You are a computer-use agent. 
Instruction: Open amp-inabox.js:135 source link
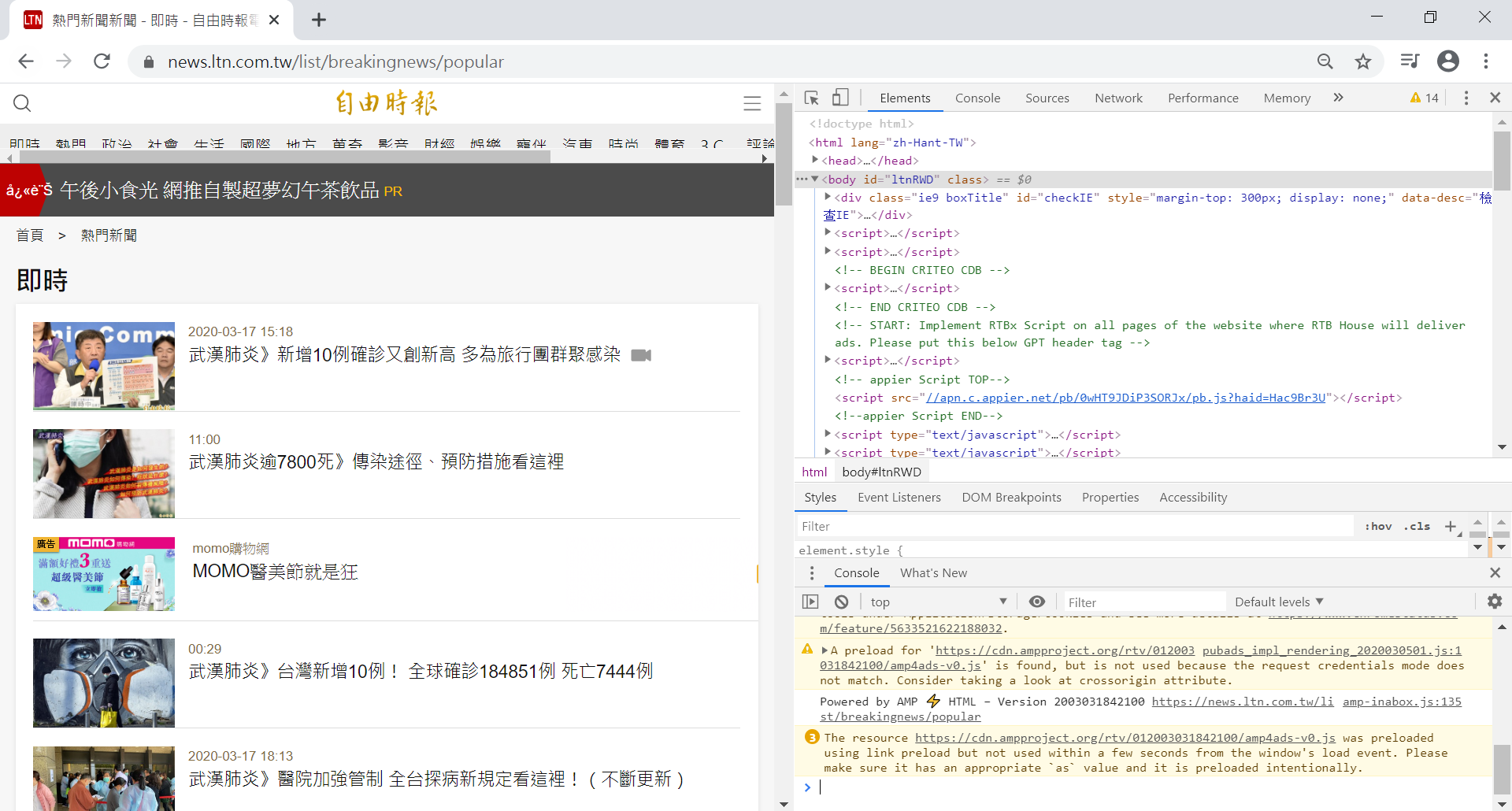point(1402,702)
